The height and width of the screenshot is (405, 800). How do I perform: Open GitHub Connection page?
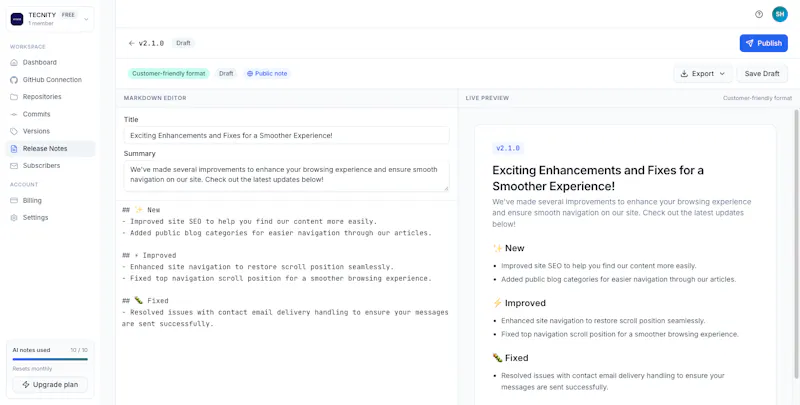point(52,80)
